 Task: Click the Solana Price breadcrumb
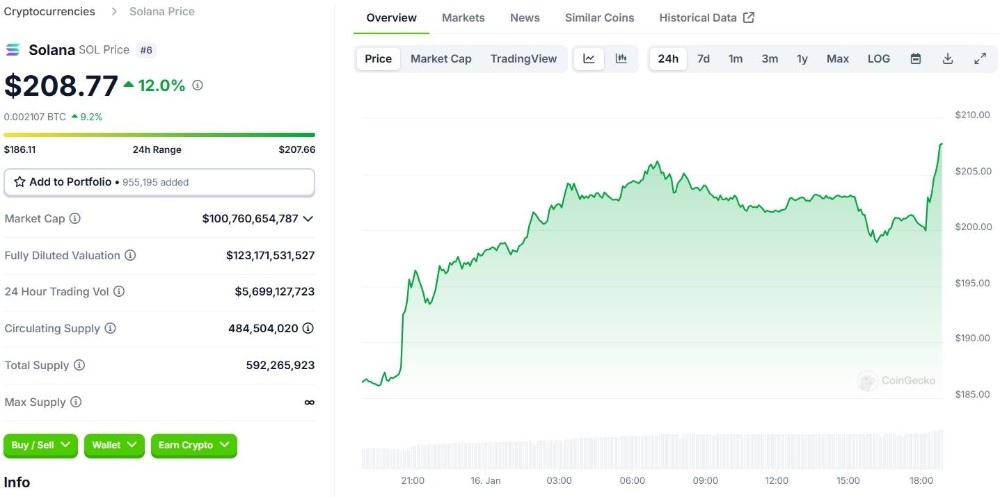(162, 11)
